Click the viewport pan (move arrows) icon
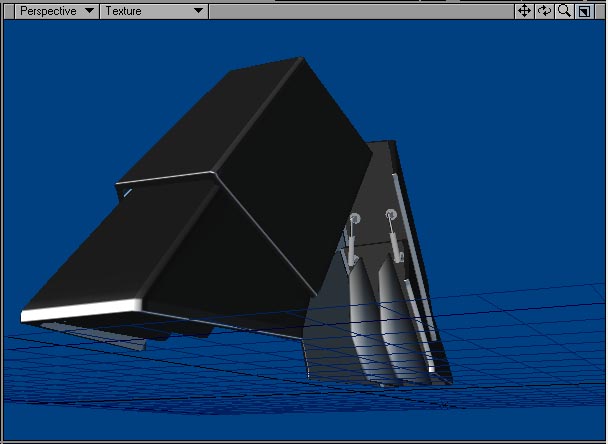The height and width of the screenshot is (444, 608). pyautogui.click(x=524, y=11)
